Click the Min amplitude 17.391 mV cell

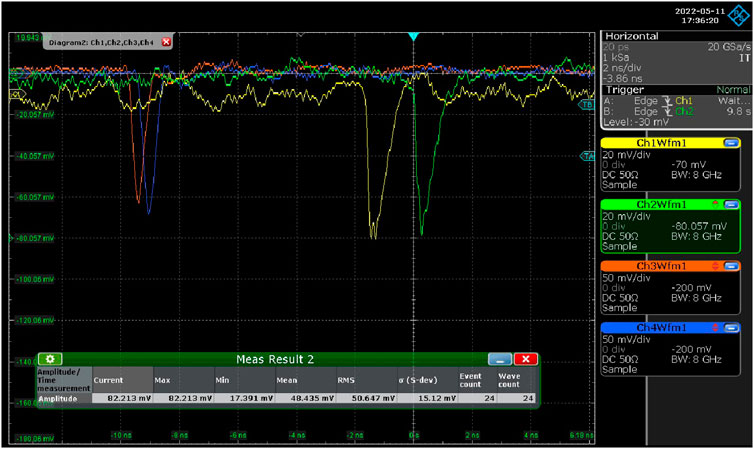(244, 398)
